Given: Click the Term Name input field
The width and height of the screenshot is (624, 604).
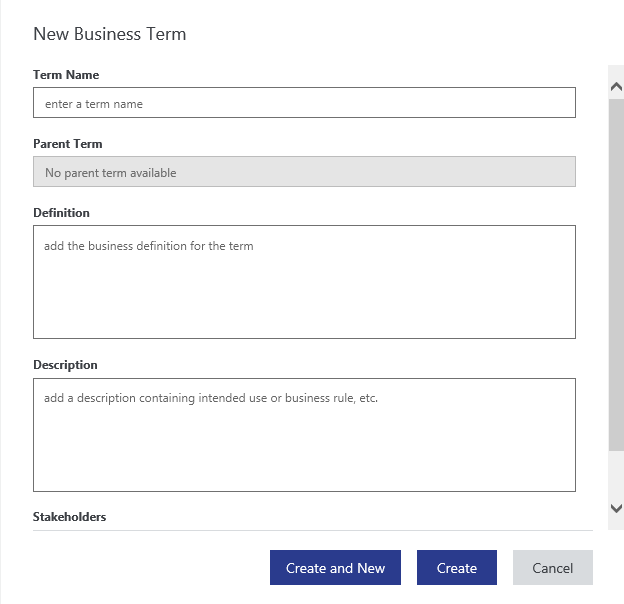Looking at the screenshot, I should point(304,103).
